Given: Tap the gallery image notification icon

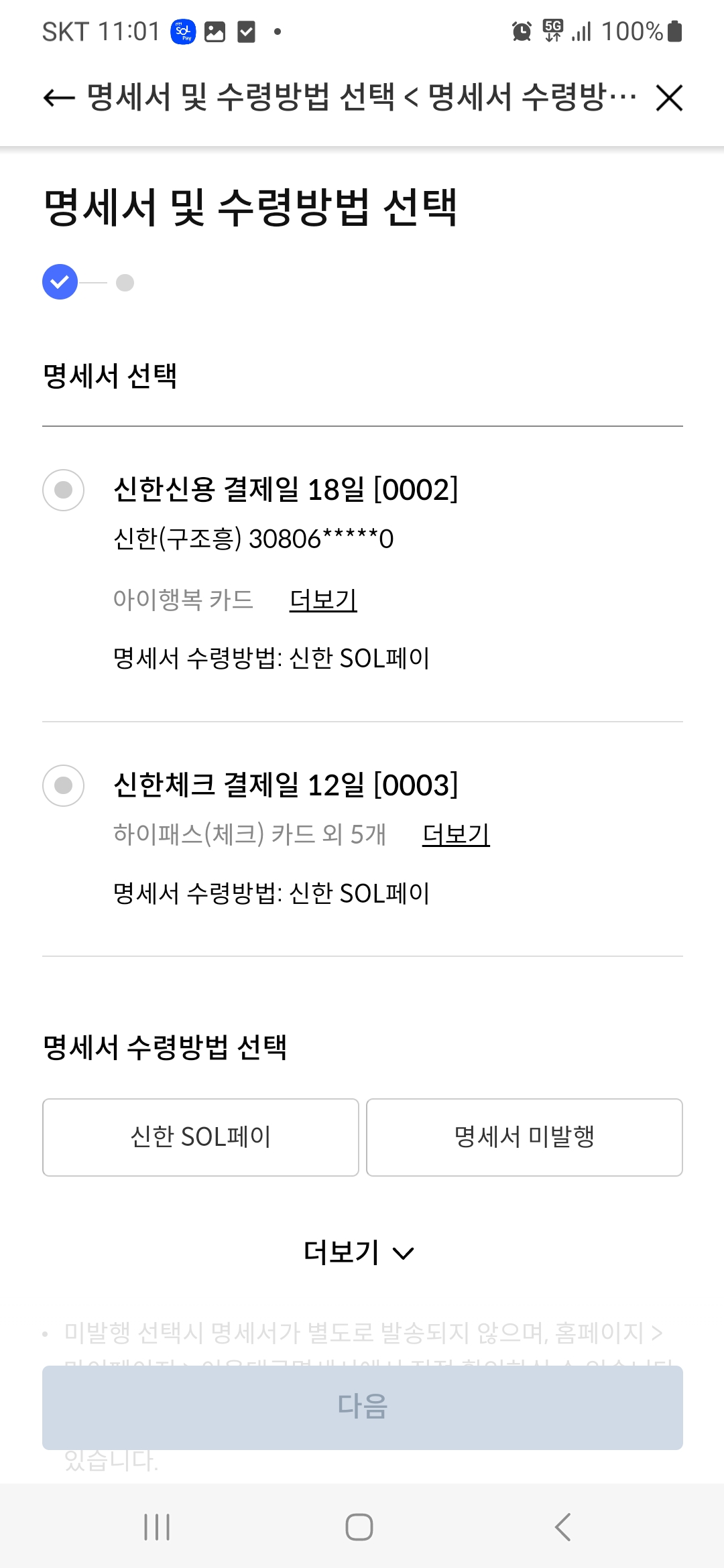Looking at the screenshot, I should click(x=215, y=31).
